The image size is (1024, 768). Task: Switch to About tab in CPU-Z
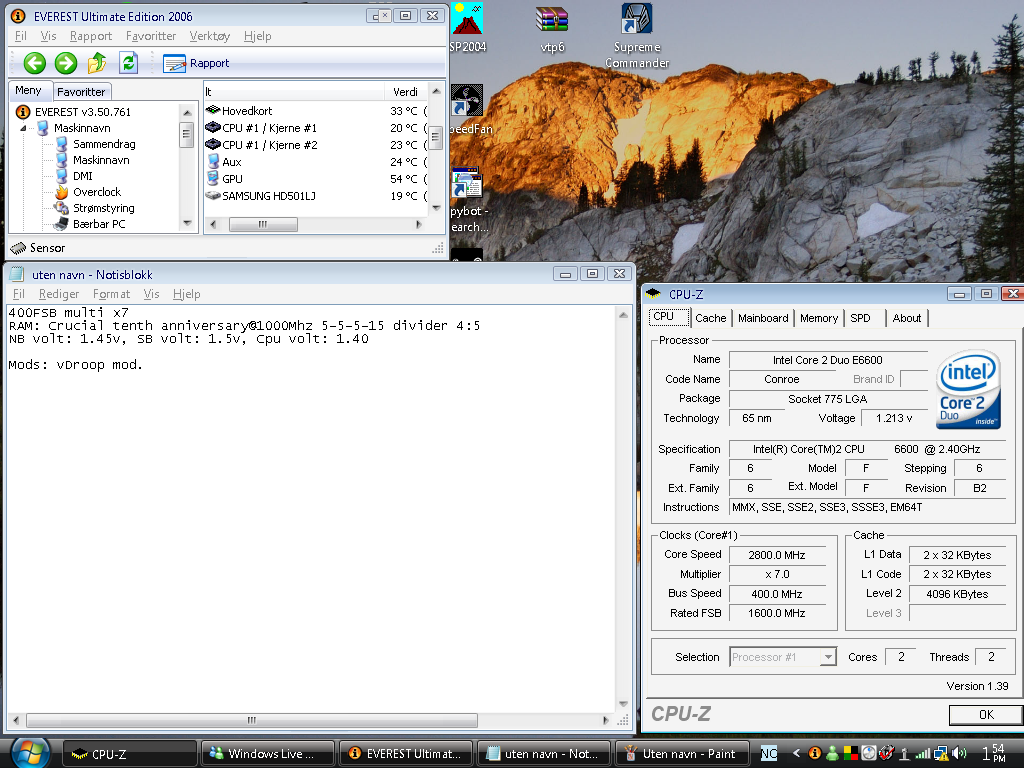(906, 318)
